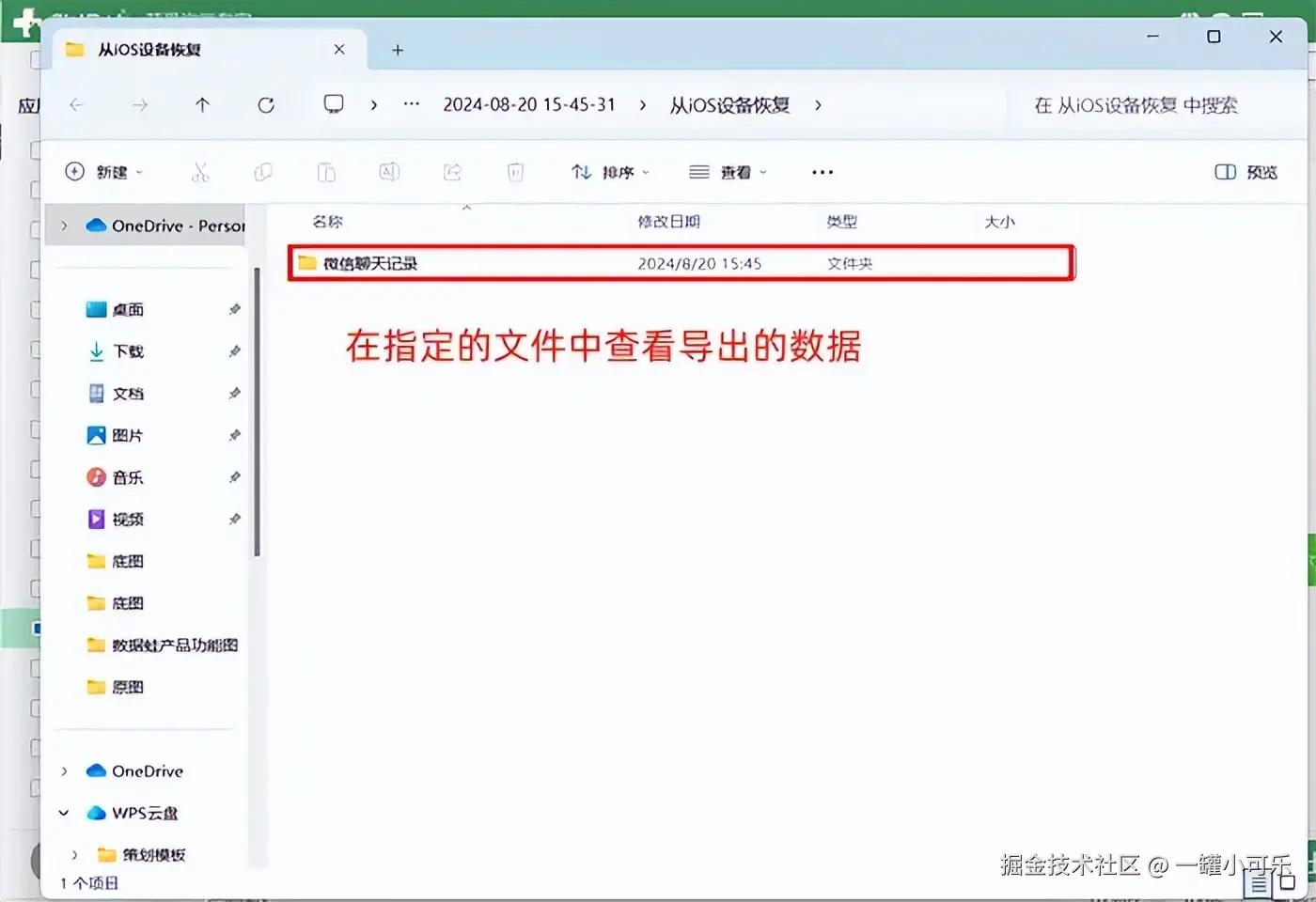The height and width of the screenshot is (902, 1316).
Task: Click the 文件夹 type cell
Action: click(x=850, y=264)
